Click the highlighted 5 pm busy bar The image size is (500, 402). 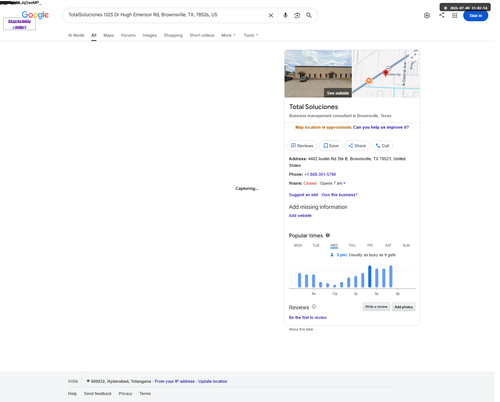click(369, 276)
